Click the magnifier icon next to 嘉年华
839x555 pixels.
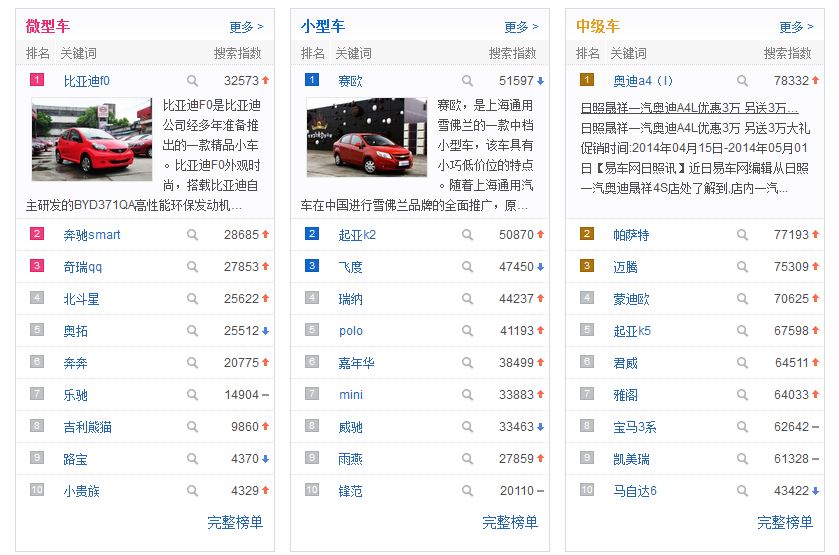point(467,363)
